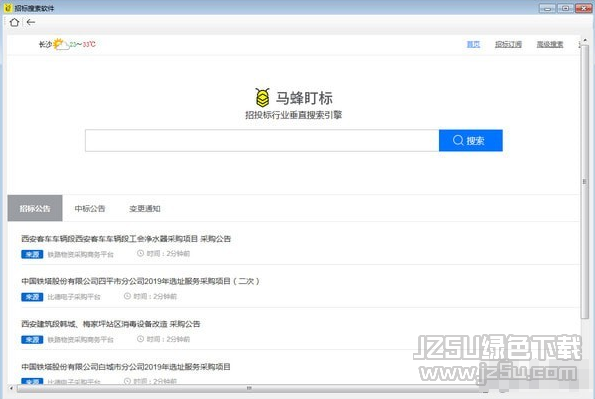595x399 pixels.
Task: Click the yellow bee logo
Action: coord(263,98)
